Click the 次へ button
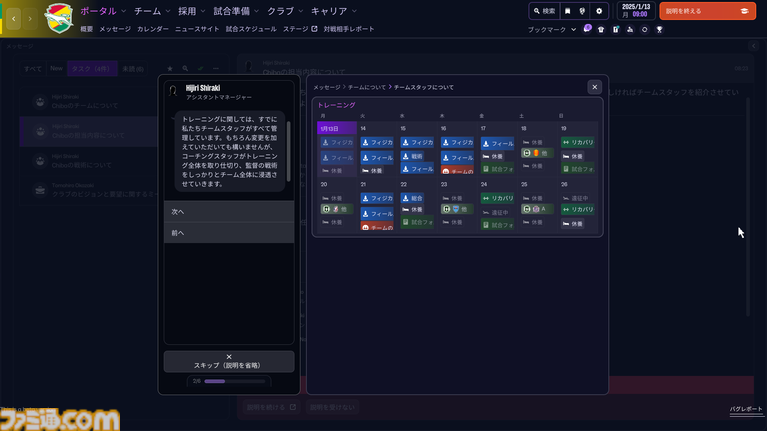 tap(229, 212)
